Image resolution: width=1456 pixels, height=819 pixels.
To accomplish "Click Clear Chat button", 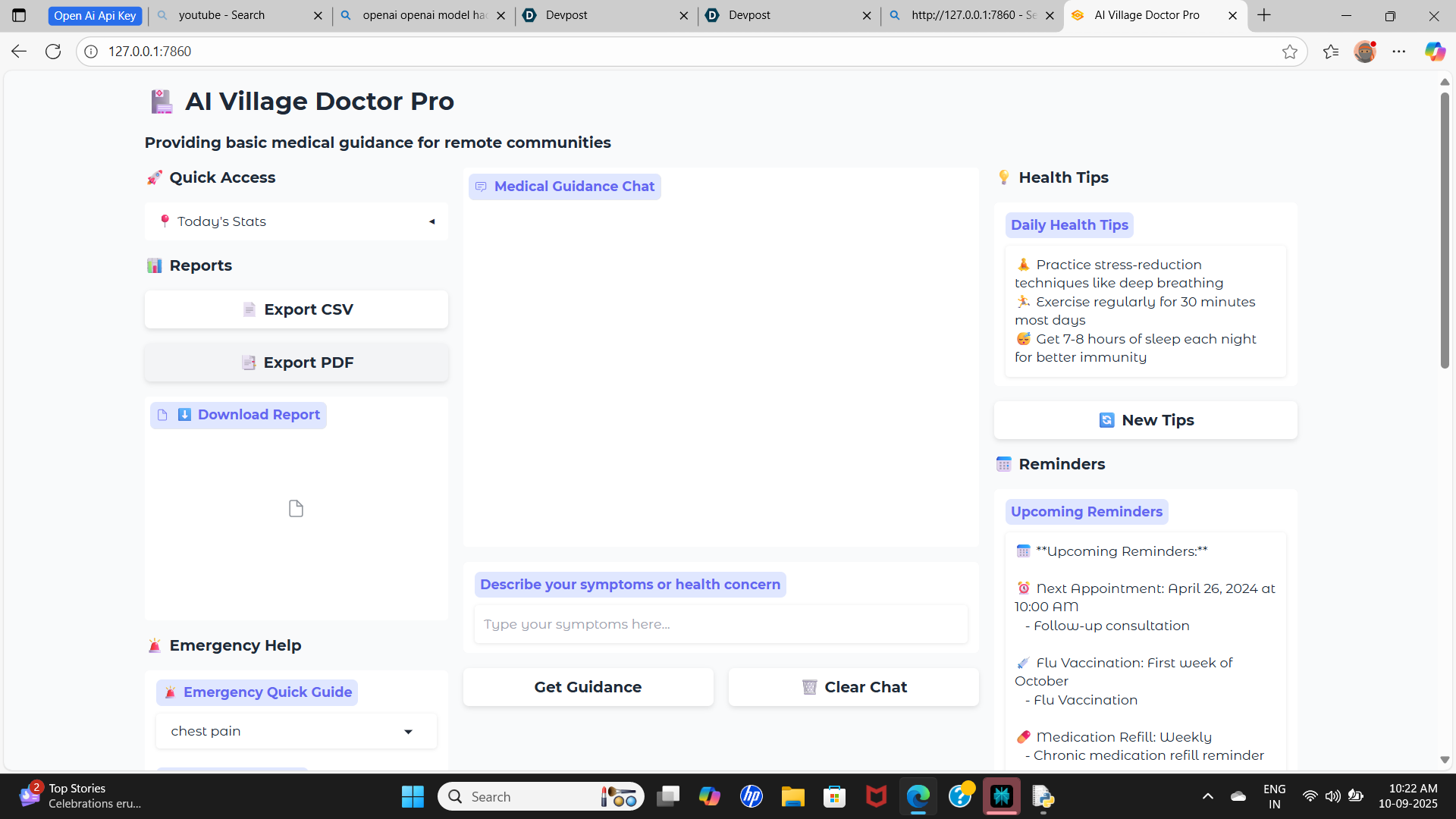I will tap(853, 687).
